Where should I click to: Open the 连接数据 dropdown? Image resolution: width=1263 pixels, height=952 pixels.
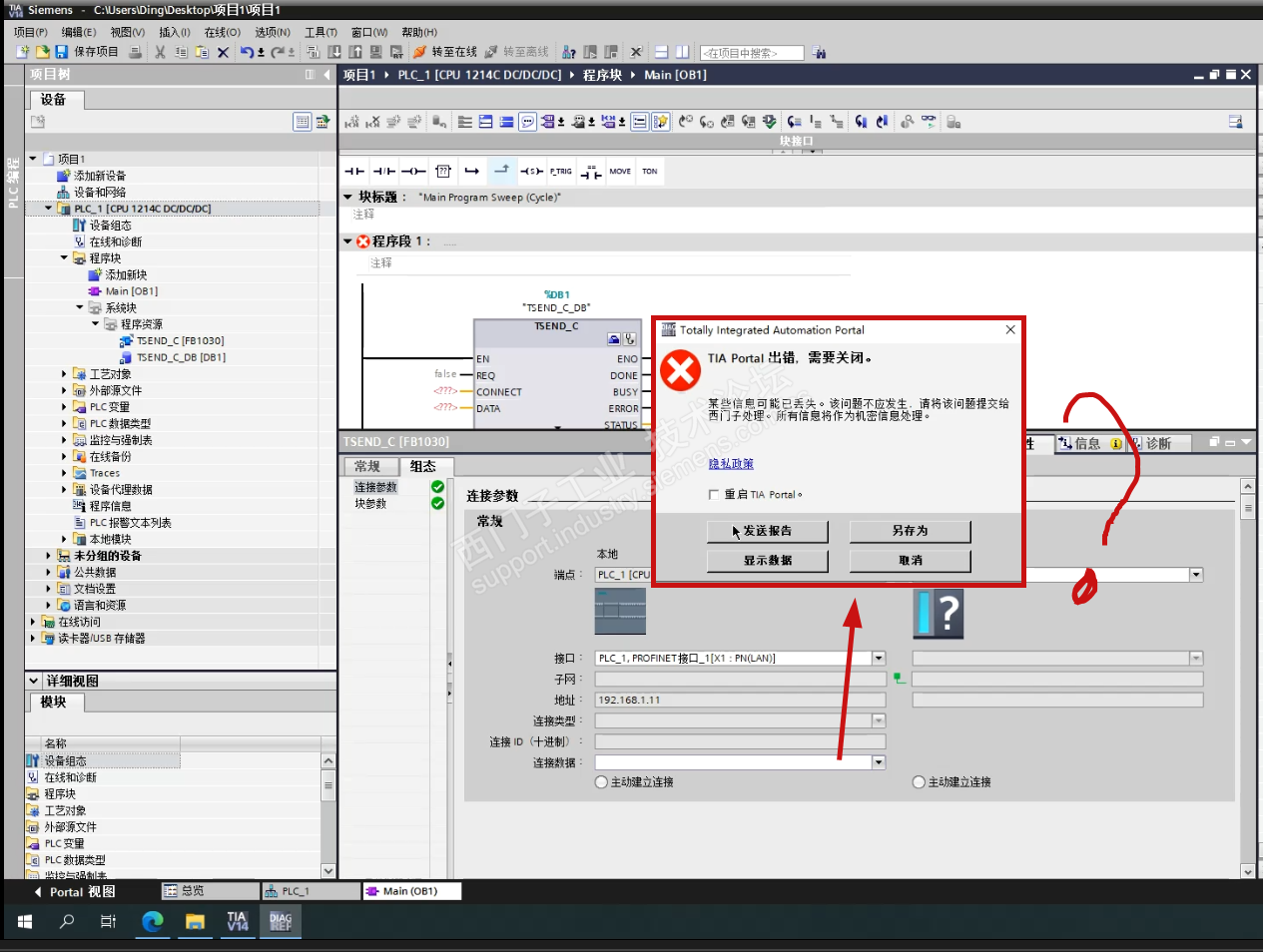click(x=879, y=762)
